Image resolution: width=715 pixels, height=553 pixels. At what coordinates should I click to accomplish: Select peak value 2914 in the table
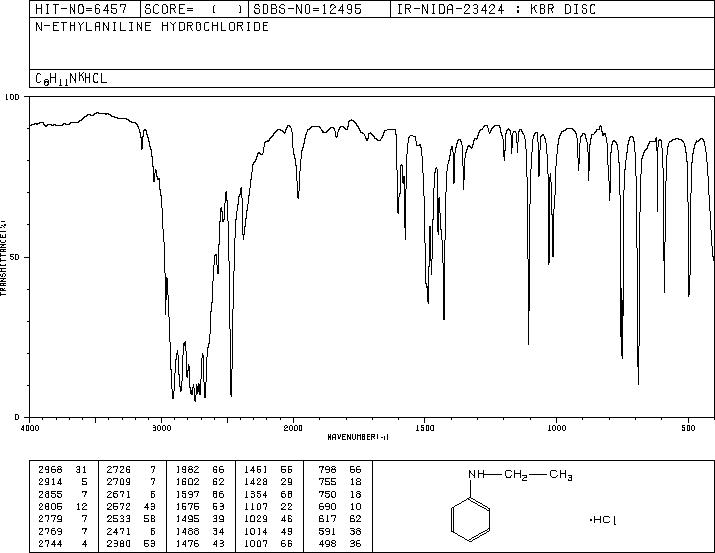click(50, 482)
